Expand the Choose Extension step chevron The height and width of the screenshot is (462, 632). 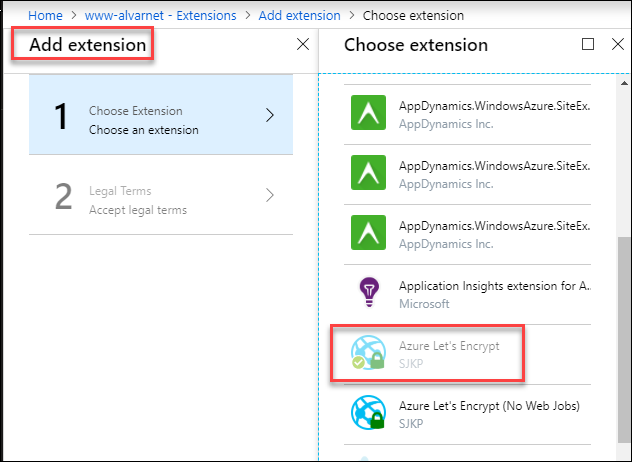(270, 115)
